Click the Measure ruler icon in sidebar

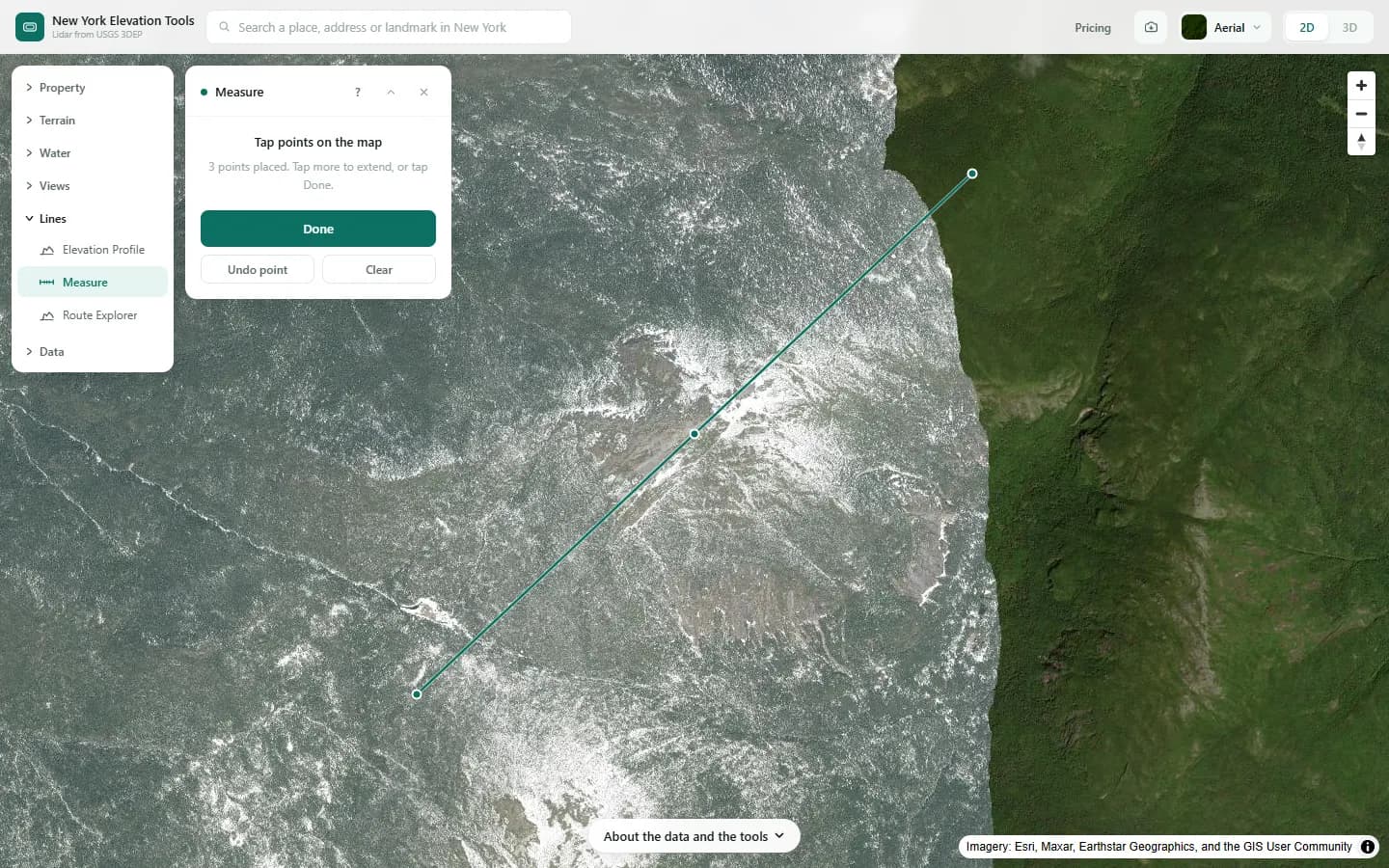click(x=46, y=283)
